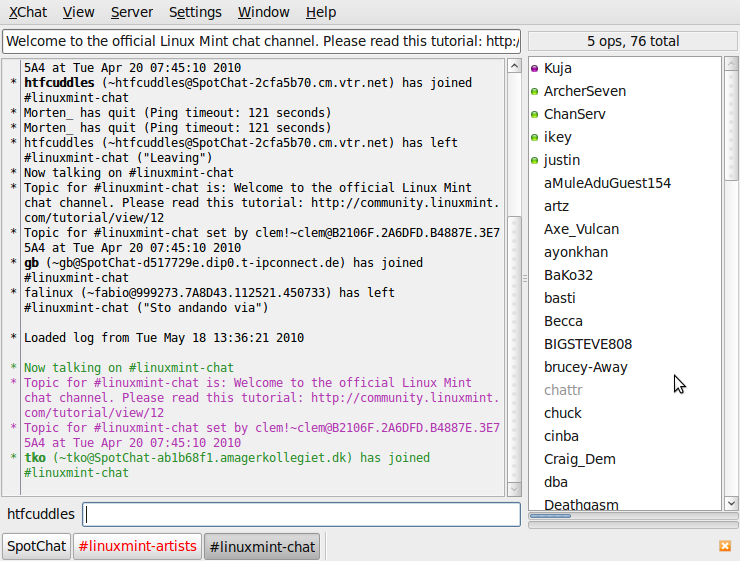Select the greyed-out user chattr
This screenshot has width=740, height=561.
(x=625, y=391)
